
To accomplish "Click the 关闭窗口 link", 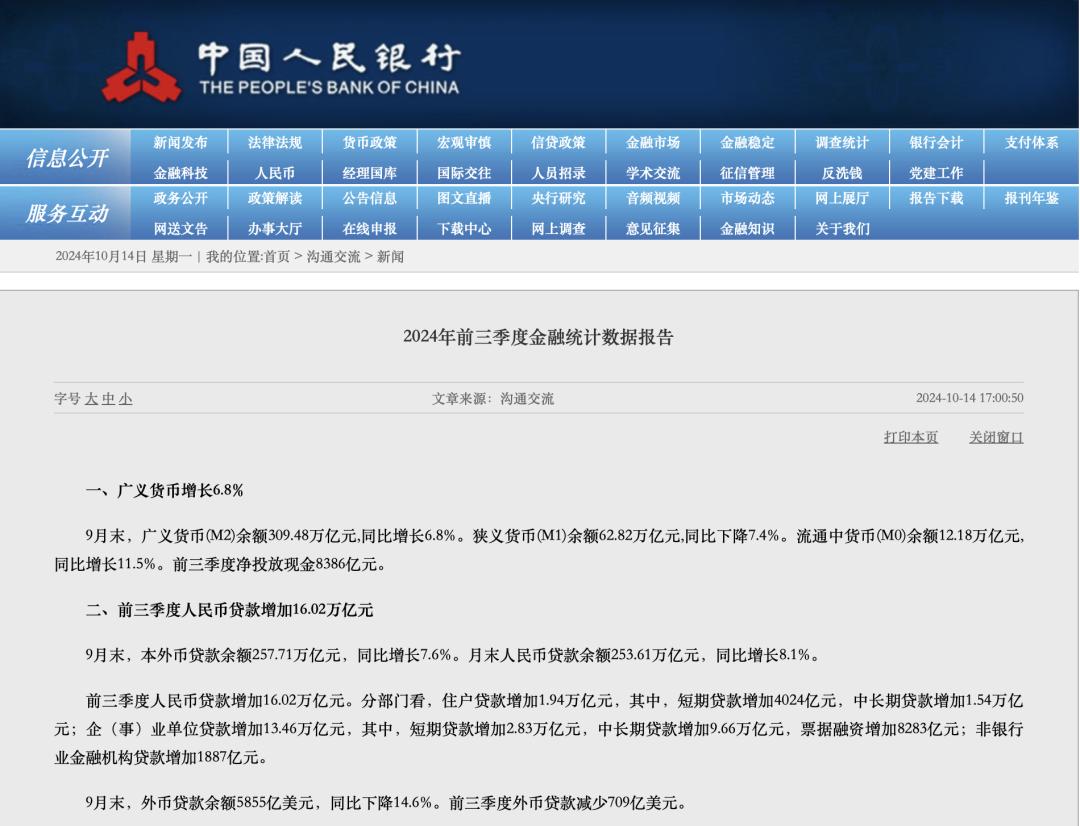I will pyautogui.click(x=996, y=437).
